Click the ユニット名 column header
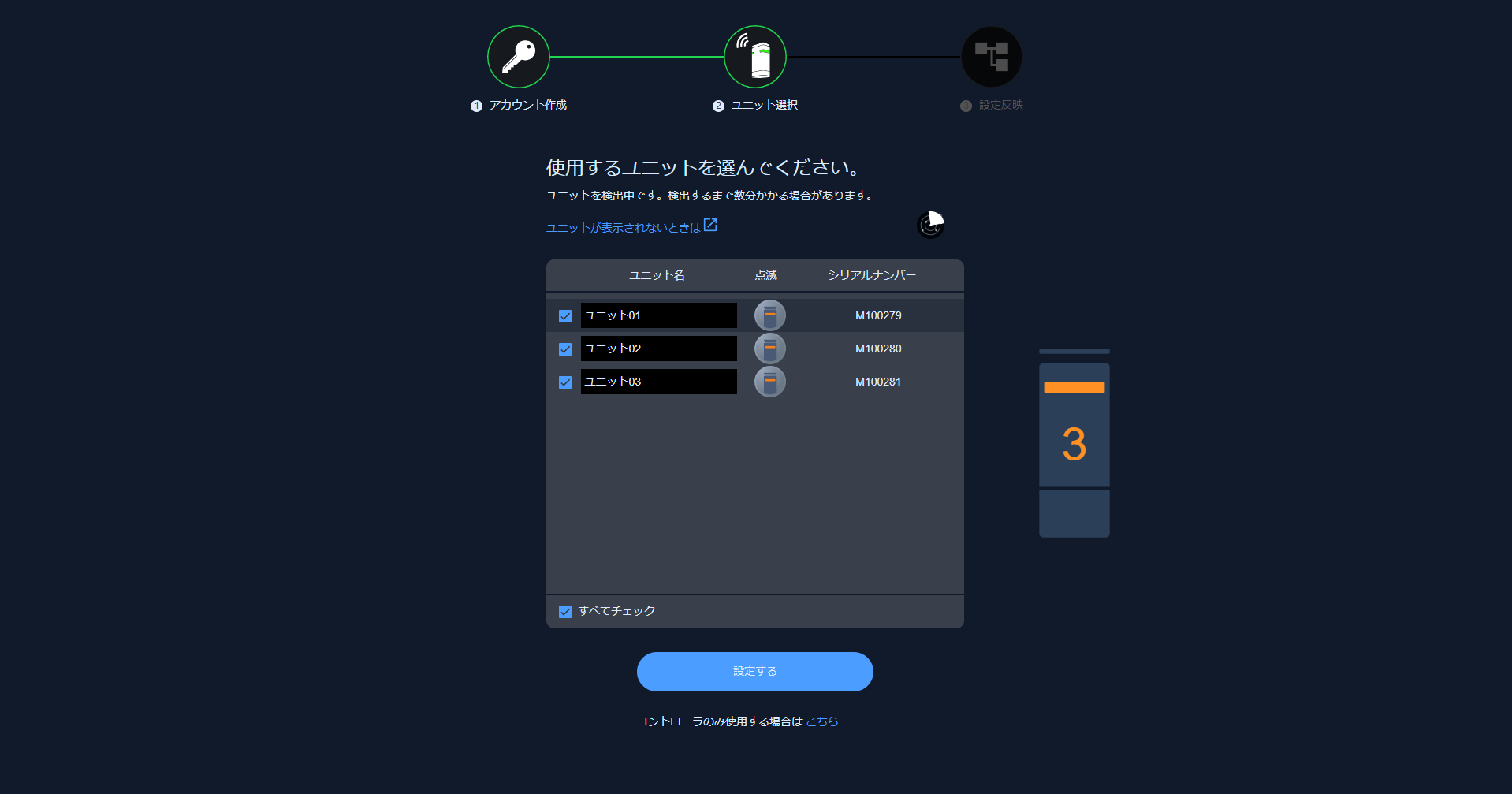 click(657, 275)
